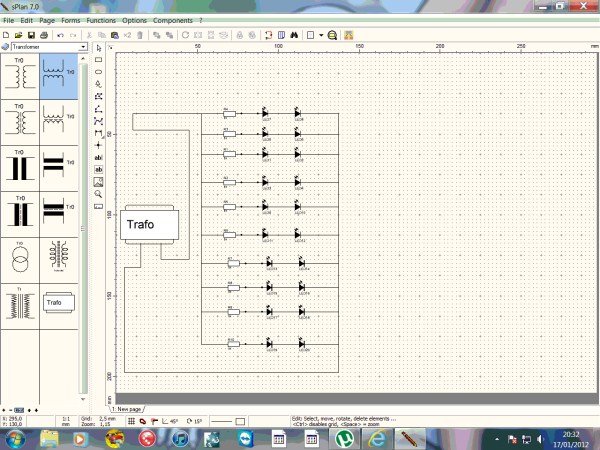This screenshot has width=600, height=450.
Task: Click the Print toolbar icon
Action: click(44, 35)
